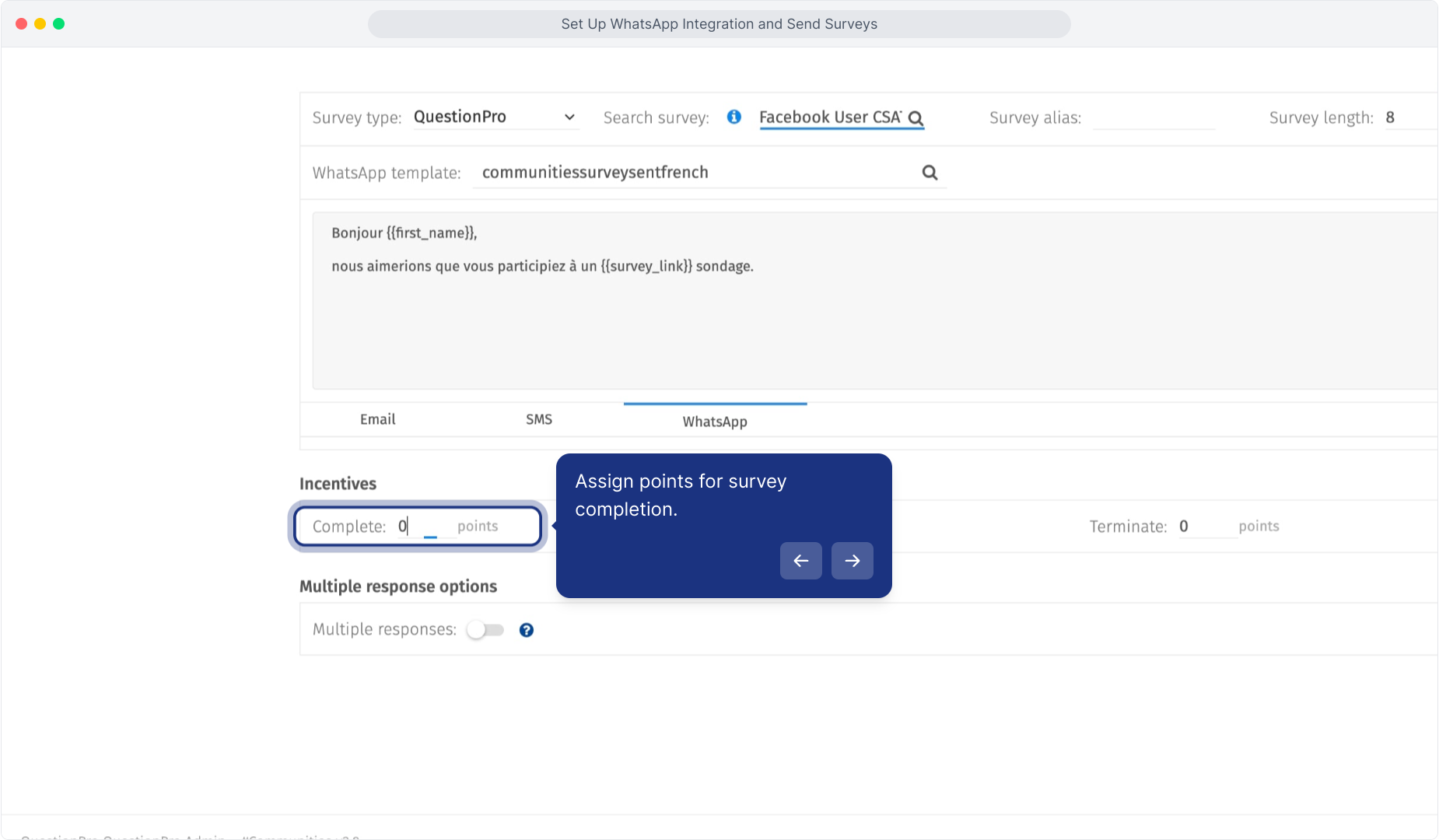Screen dimensions: 1439x840
Task: Click the search magnifier beside Facebook User CSAT
Action: tap(916, 118)
